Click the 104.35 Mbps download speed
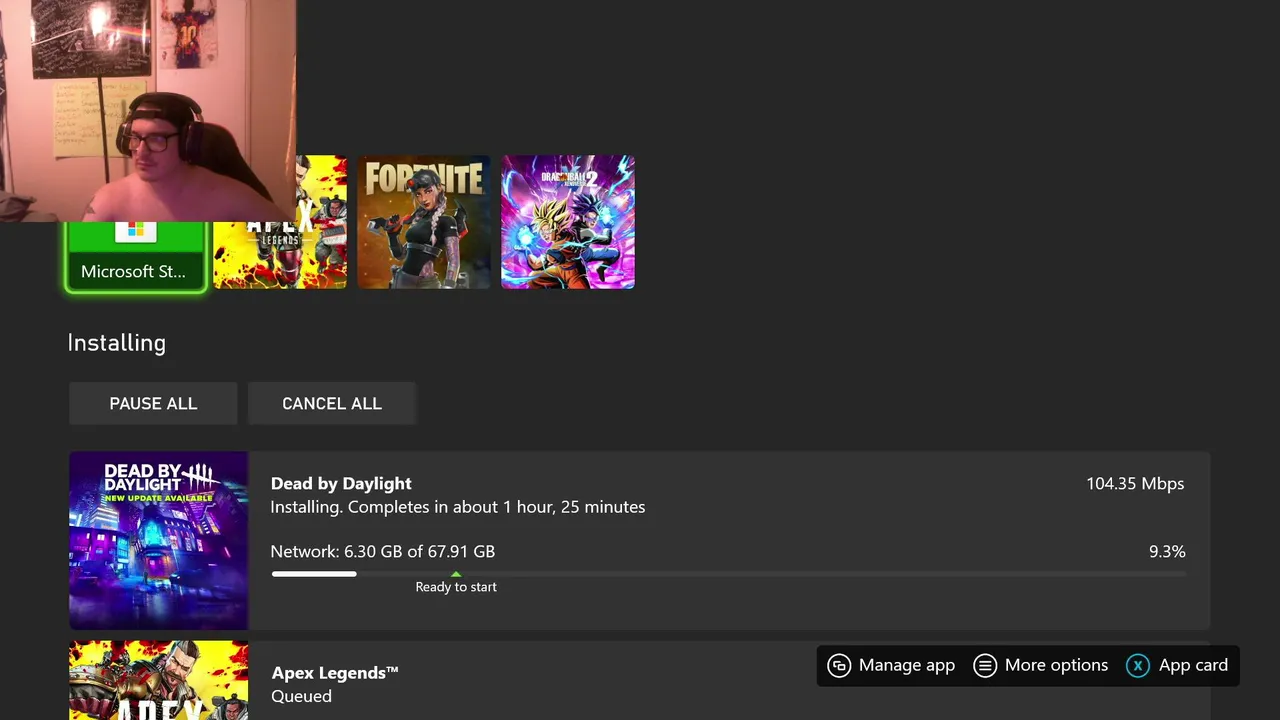Screen dimensions: 1280x720 coord(1135,483)
